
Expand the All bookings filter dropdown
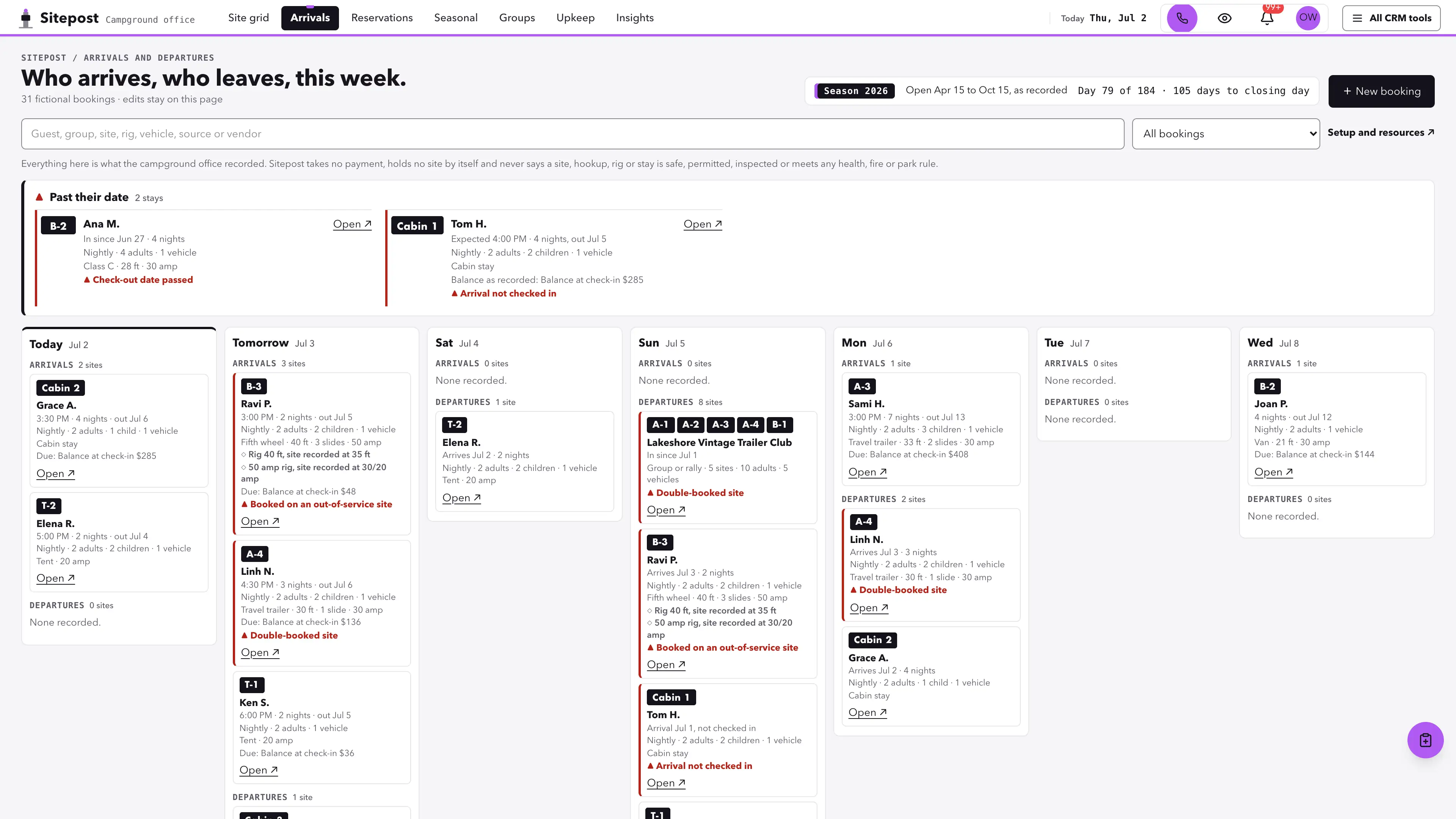click(1225, 134)
